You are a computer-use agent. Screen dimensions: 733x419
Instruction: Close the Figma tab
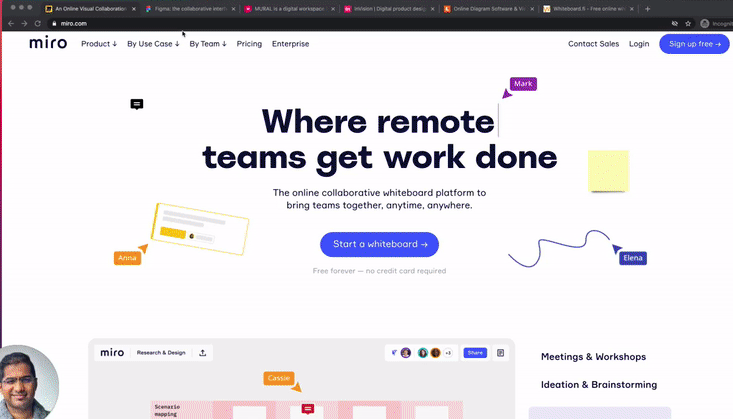click(233, 9)
